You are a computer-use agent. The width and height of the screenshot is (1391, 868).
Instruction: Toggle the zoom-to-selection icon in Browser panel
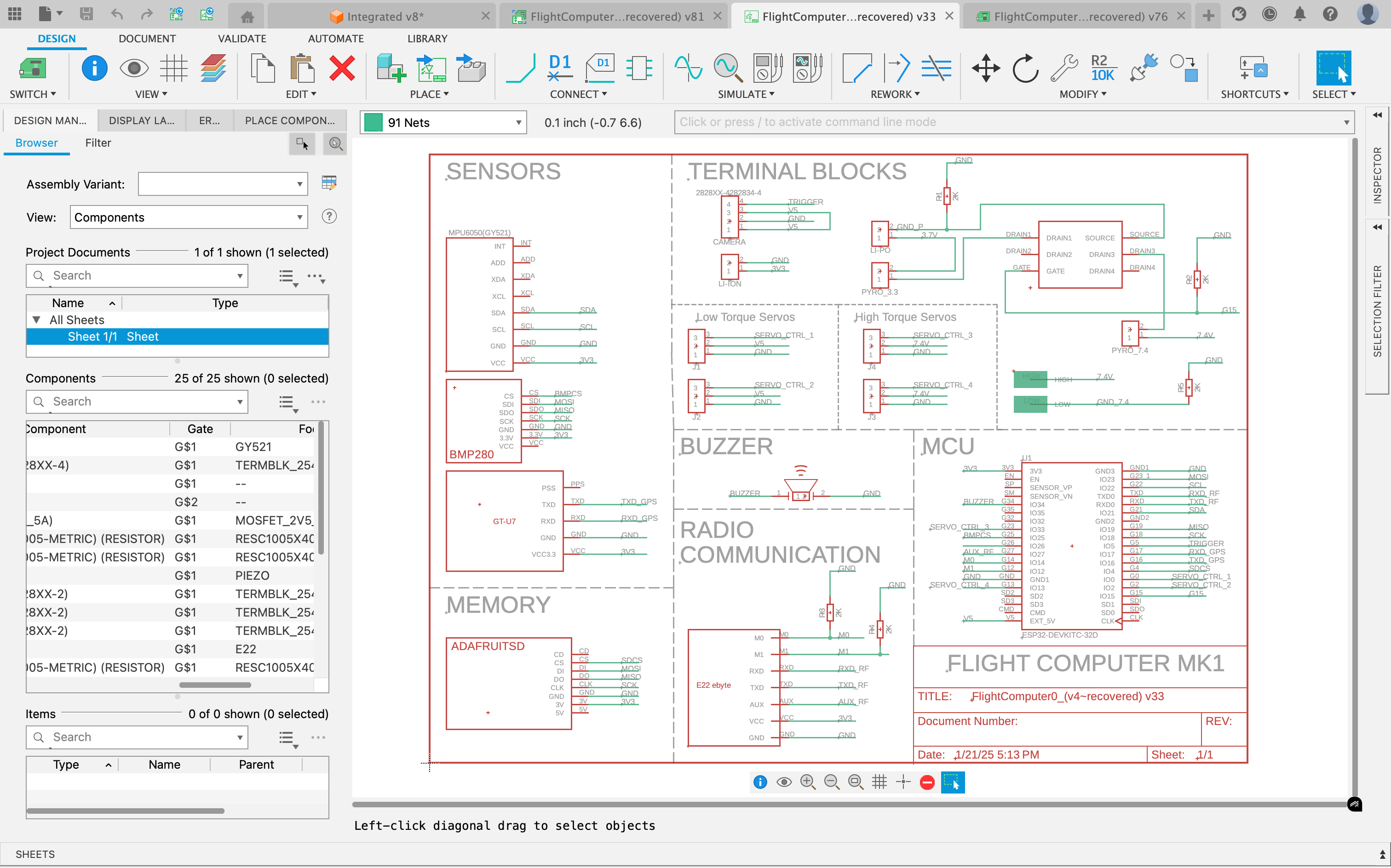335,143
